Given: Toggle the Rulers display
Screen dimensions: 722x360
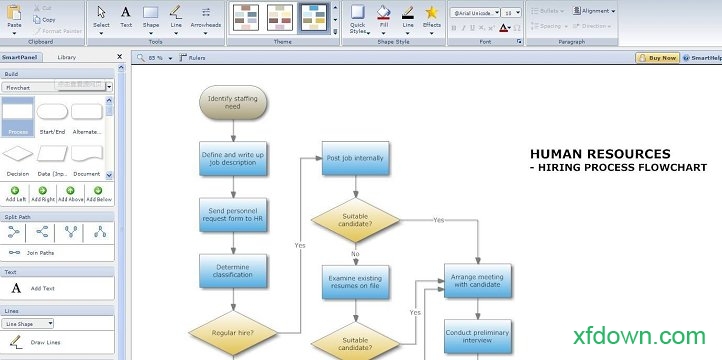Looking at the screenshot, I should click(192, 58).
